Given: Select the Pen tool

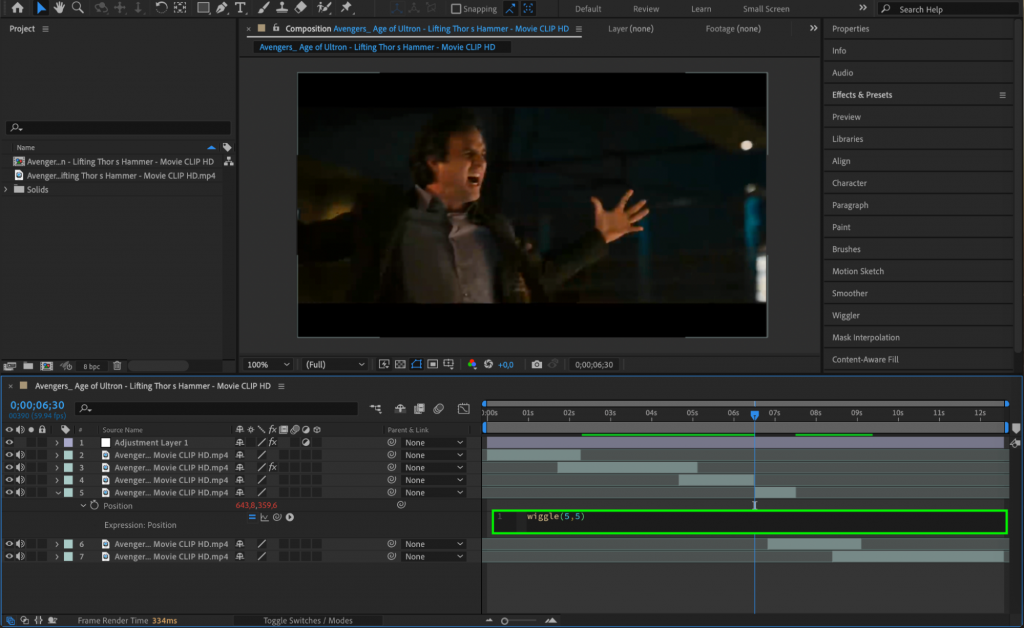Looking at the screenshot, I should 222,9.
